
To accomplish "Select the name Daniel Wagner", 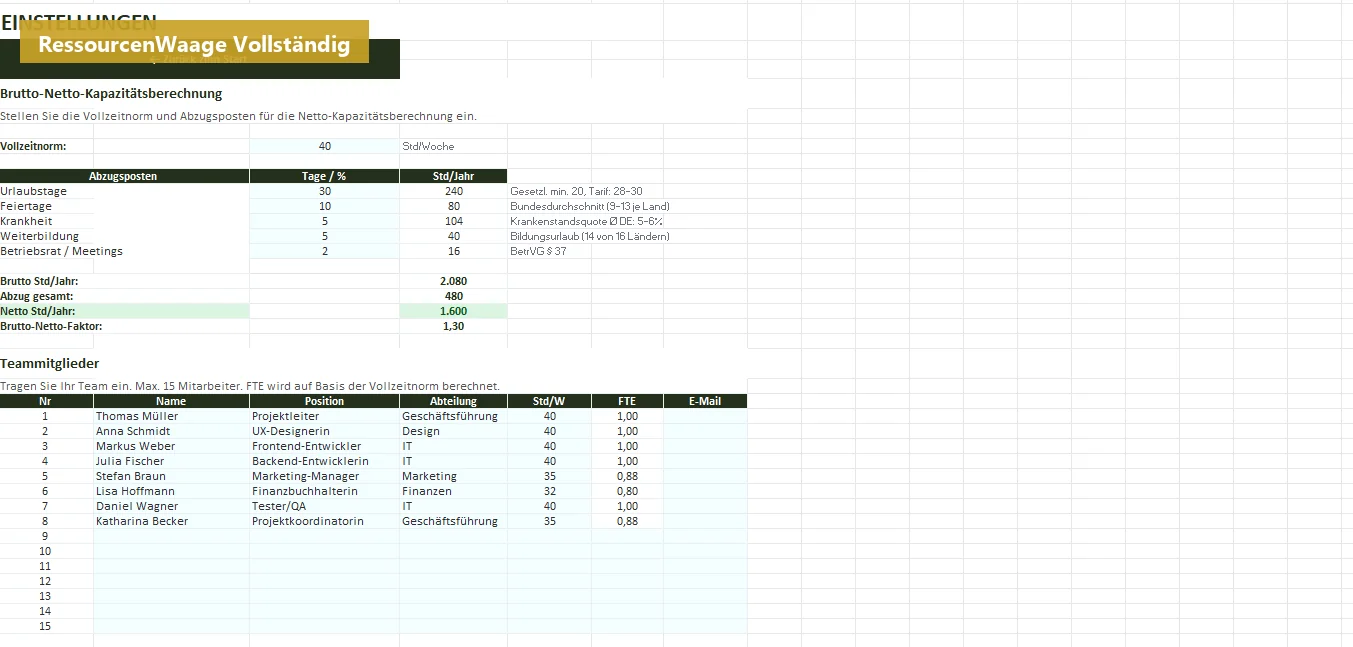I will tap(171, 506).
